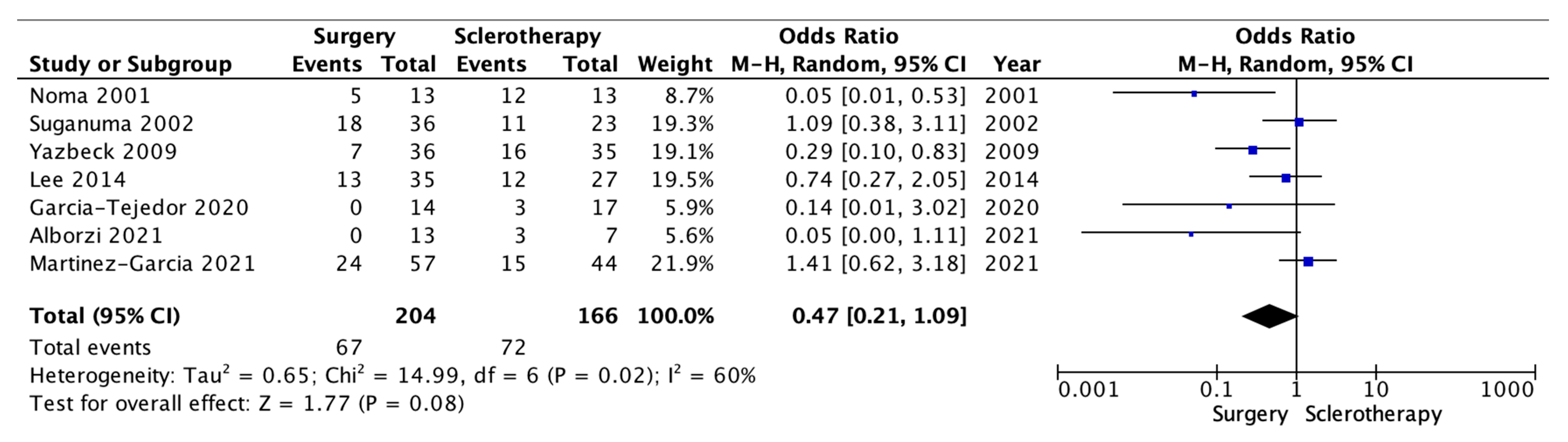Click the Noma 2001 study label
This screenshot has height=442, width=1568.
pyautogui.click(x=90, y=95)
